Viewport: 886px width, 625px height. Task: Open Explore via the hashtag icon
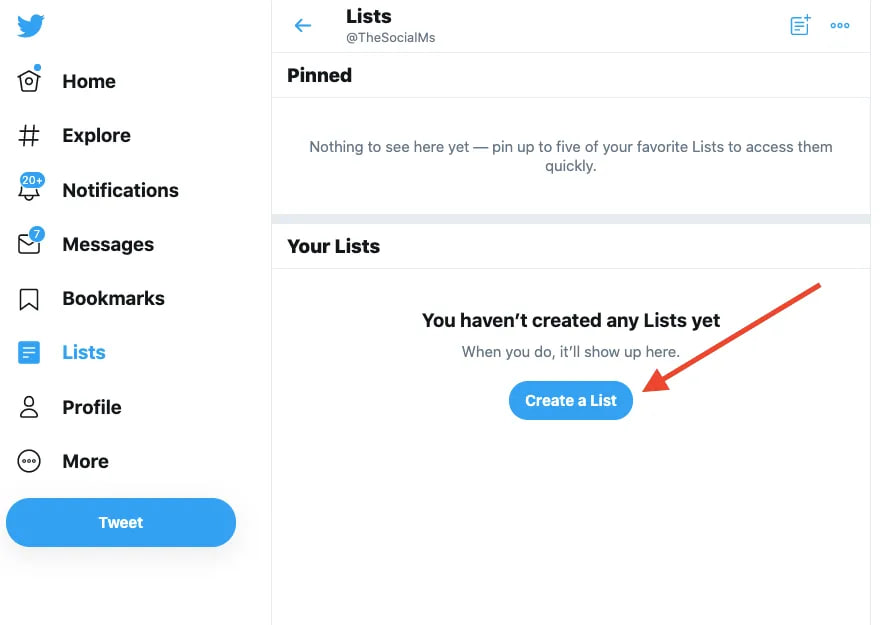pyautogui.click(x=29, y=135)
